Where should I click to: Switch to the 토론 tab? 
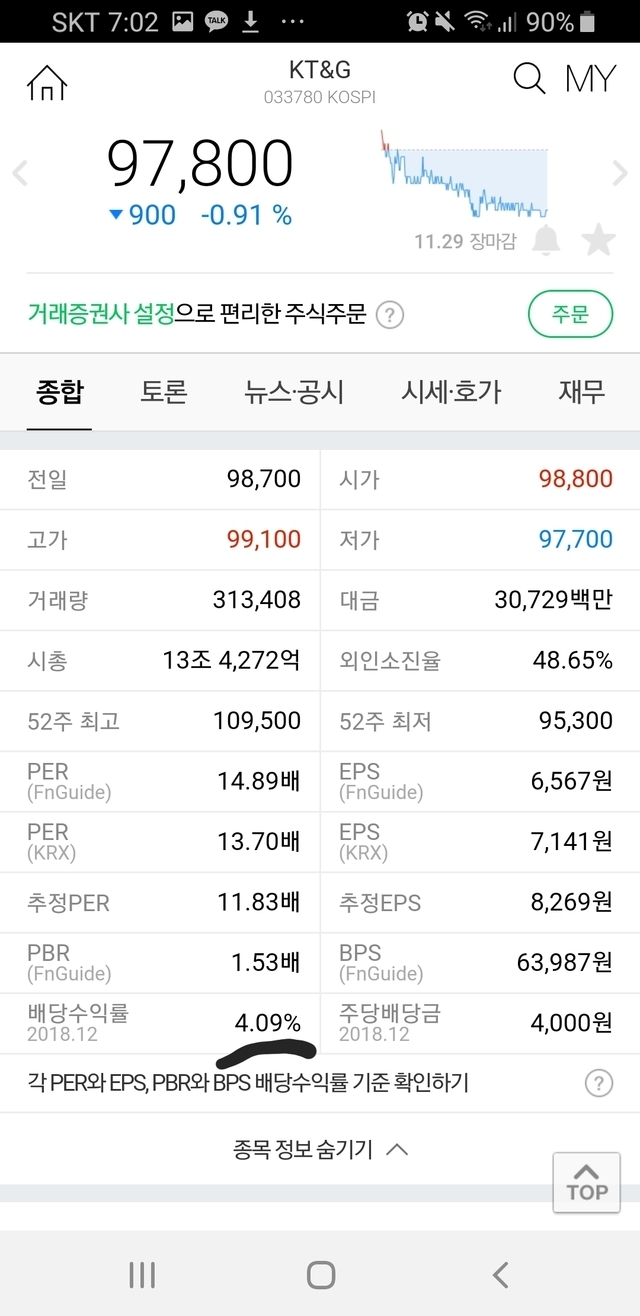click(x=163, y=392)
